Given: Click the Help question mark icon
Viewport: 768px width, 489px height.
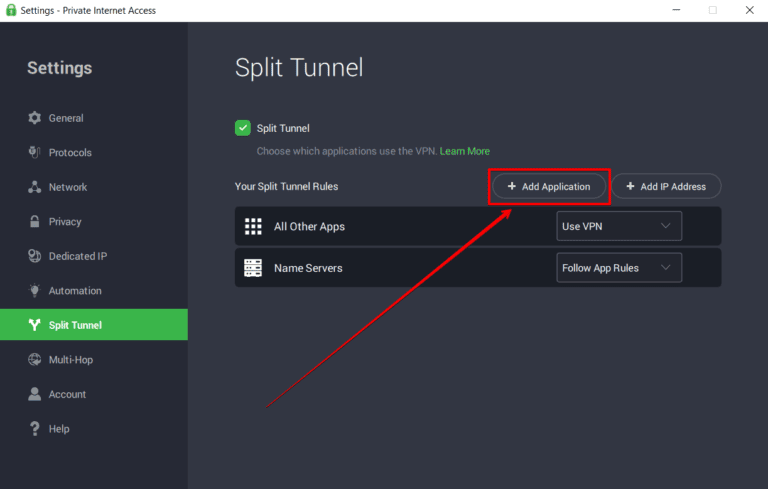Looking at the screenshot, I should pos(35,429).
